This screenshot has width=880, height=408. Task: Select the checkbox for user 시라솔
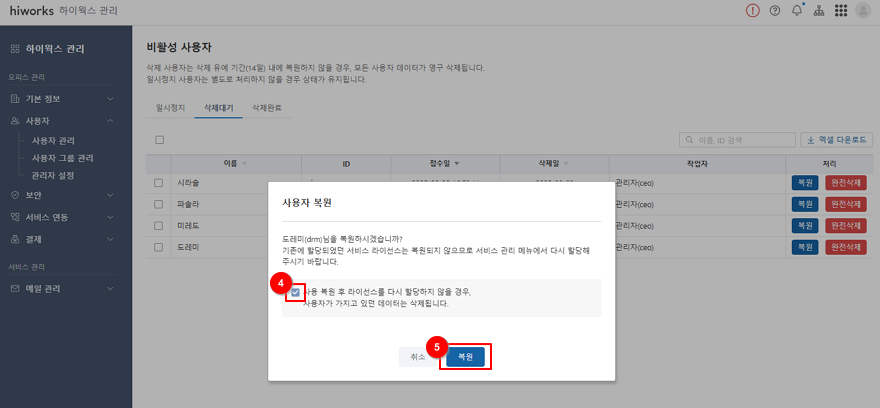click(x=159, y=183)
